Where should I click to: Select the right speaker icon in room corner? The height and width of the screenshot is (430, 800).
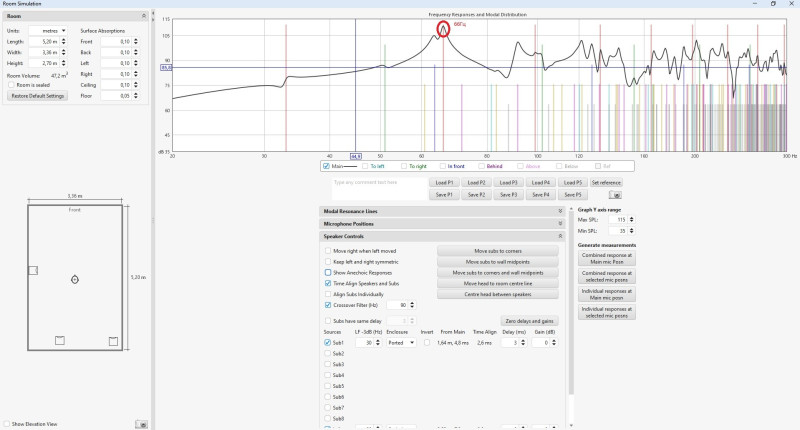click(113, 341)
